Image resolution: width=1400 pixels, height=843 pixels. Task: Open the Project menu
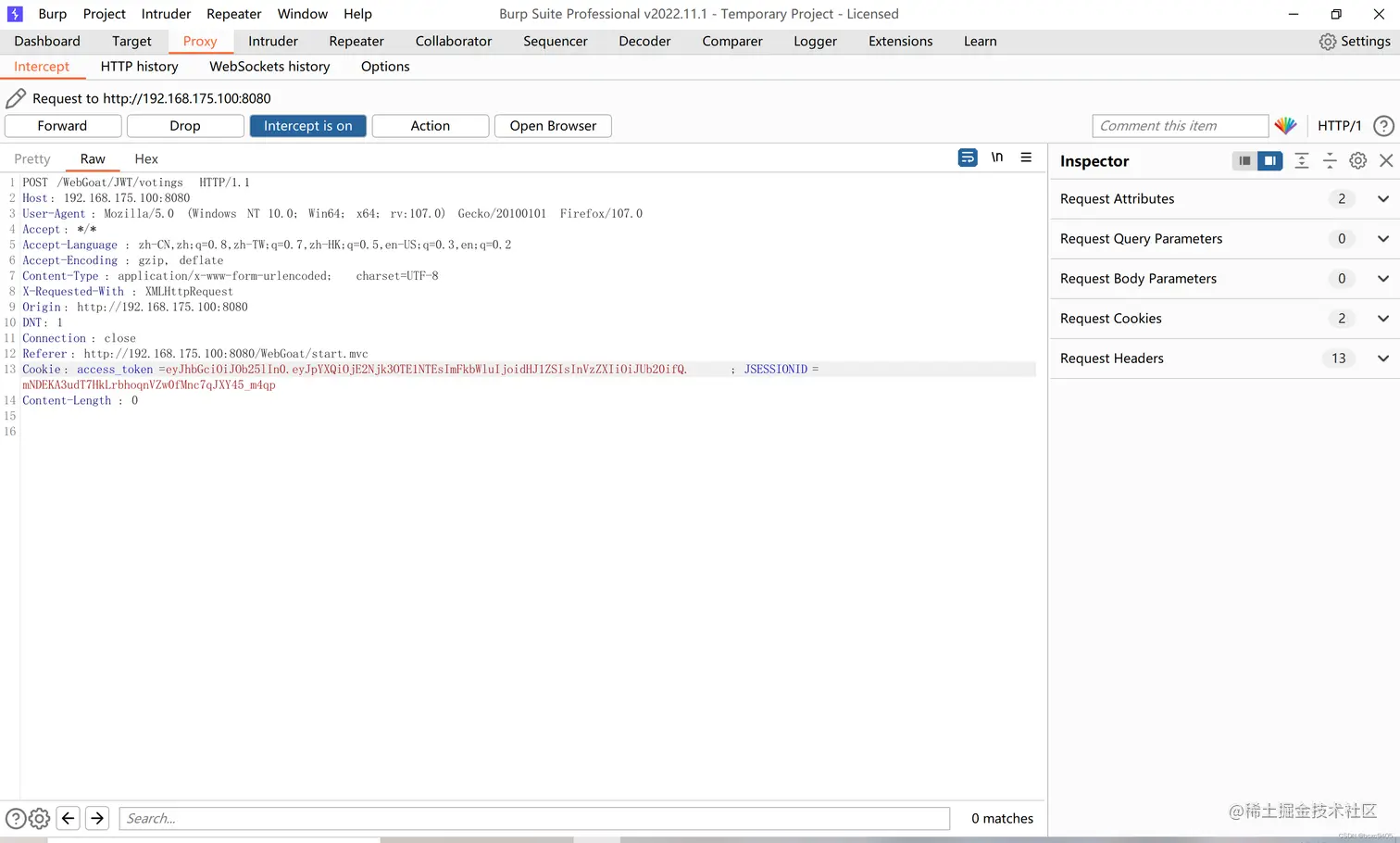point(104,14)
